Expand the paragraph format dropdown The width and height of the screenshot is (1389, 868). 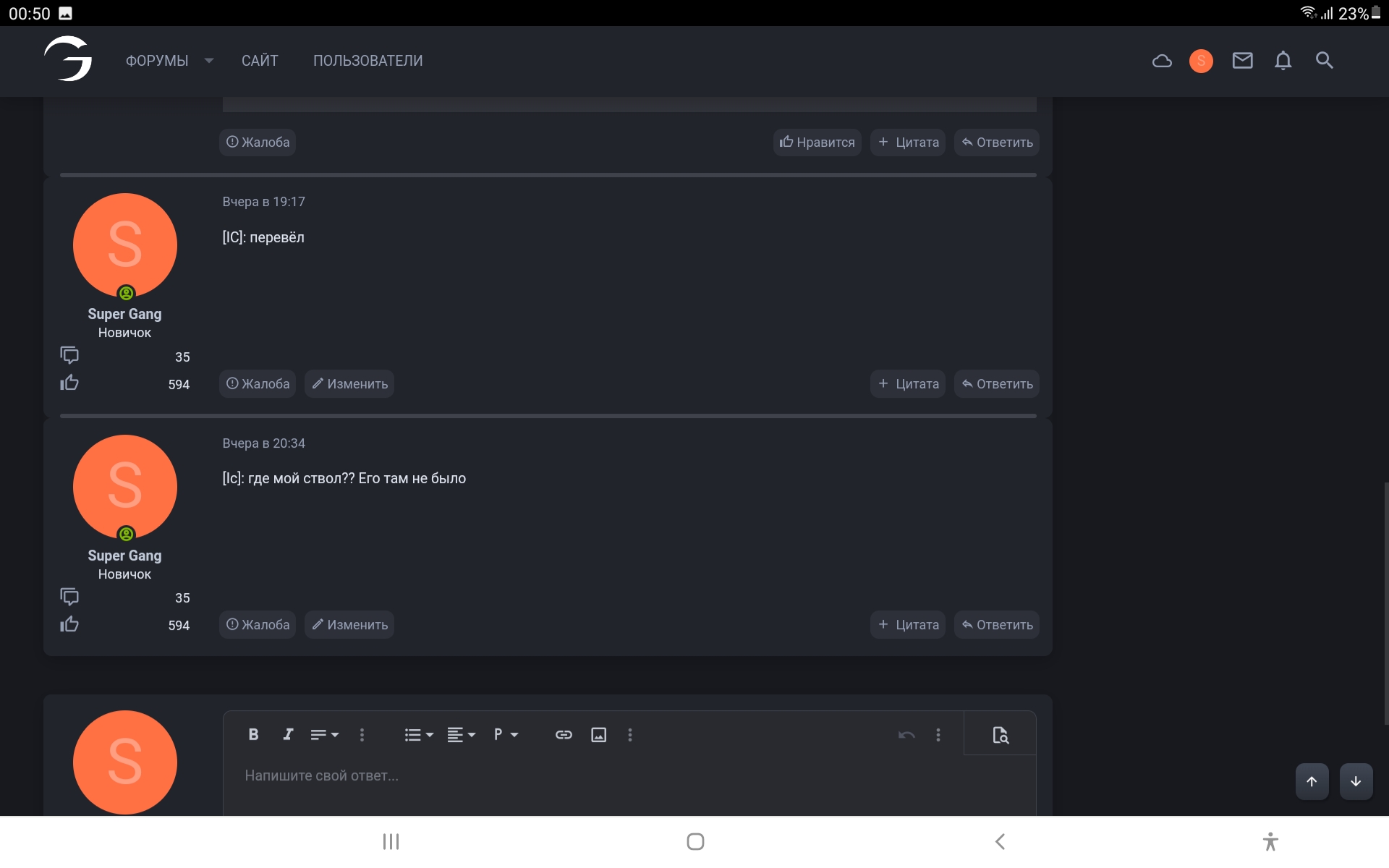[x=506, y=735]
